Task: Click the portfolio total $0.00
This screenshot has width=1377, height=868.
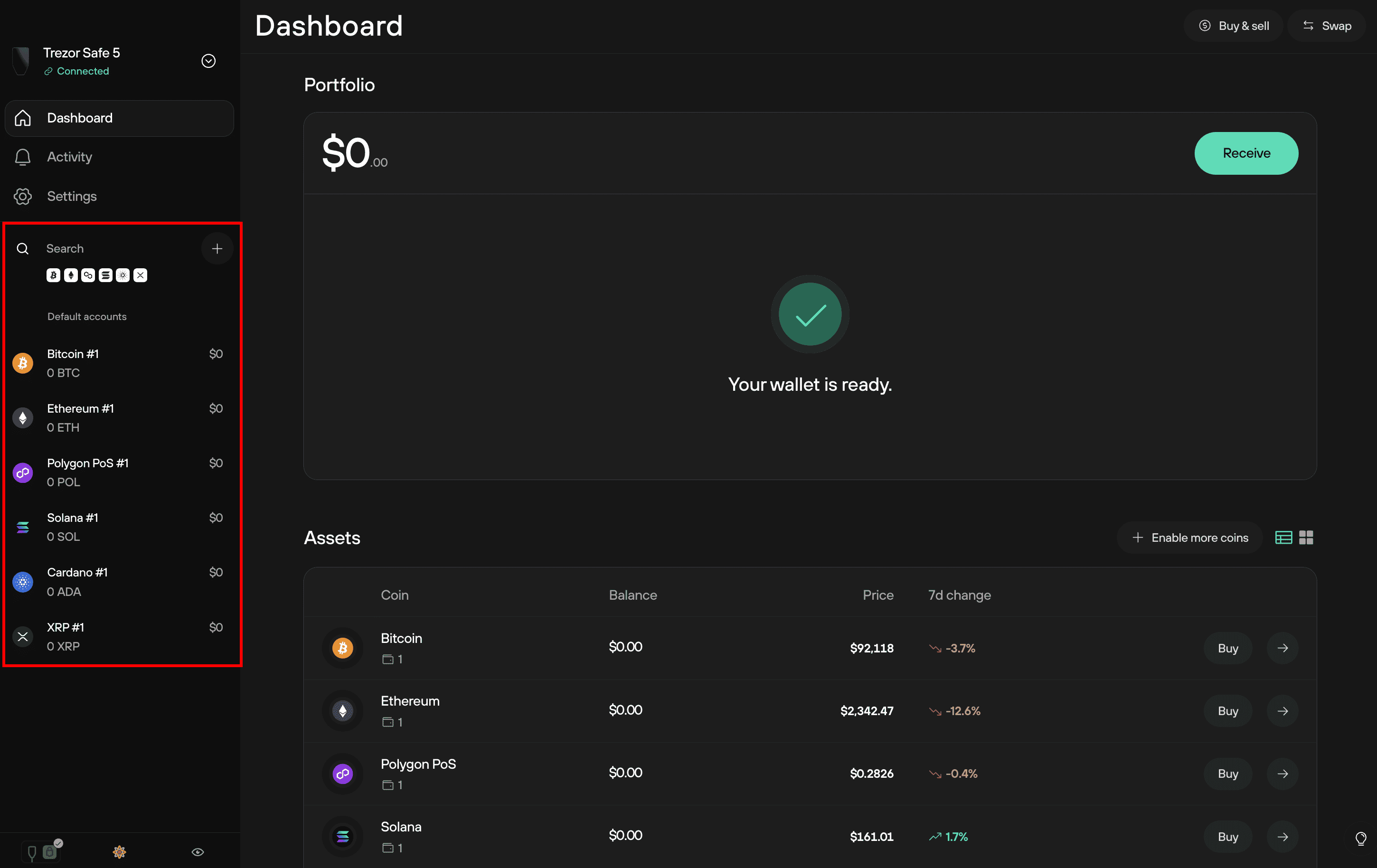Action: pyautogui.click(x=355, y=153)
